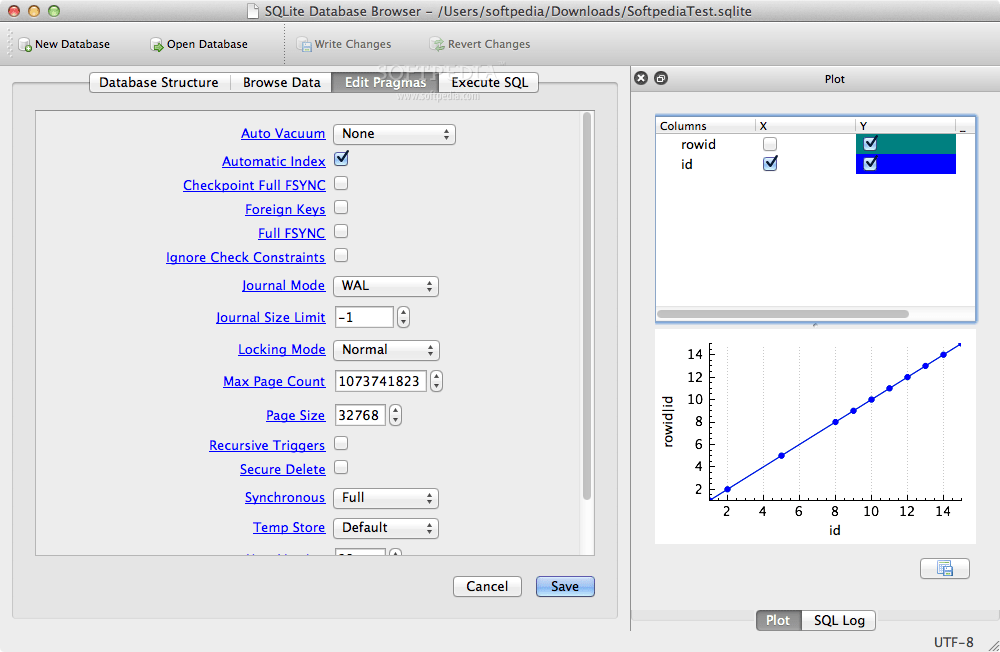The width and height of the screenshot is (1000, 652).
Task: Switch to the Execute SQL tab
Action: 490,82
